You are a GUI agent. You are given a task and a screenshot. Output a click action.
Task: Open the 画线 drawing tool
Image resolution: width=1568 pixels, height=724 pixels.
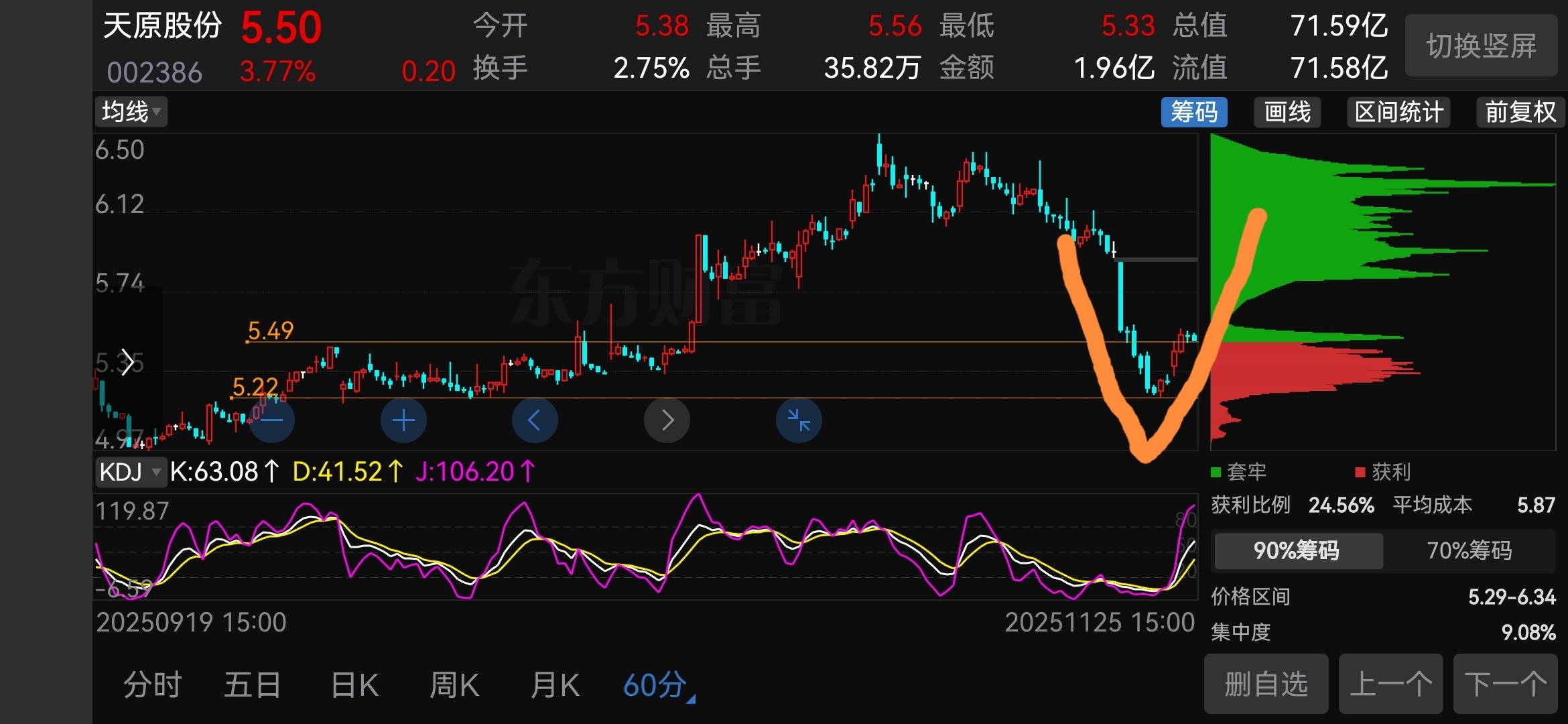pyautogui.click(x=1287, y=112)
